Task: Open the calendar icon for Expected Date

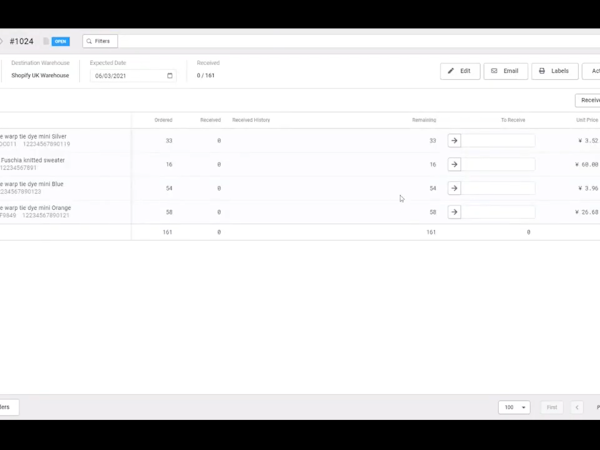Action: point(170,75)
